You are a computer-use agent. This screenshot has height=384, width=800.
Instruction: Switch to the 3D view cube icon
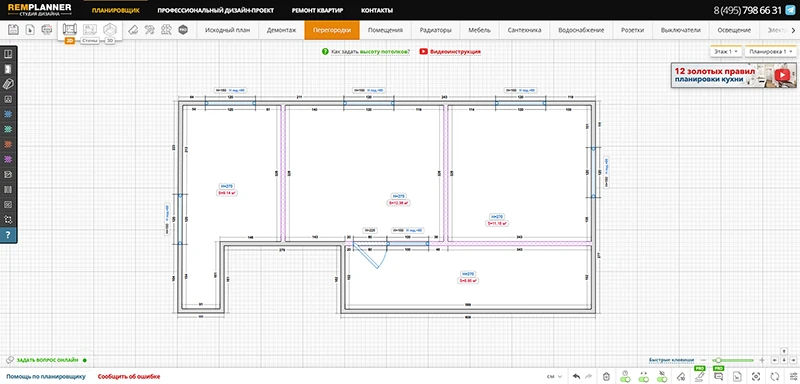[110, 30]
